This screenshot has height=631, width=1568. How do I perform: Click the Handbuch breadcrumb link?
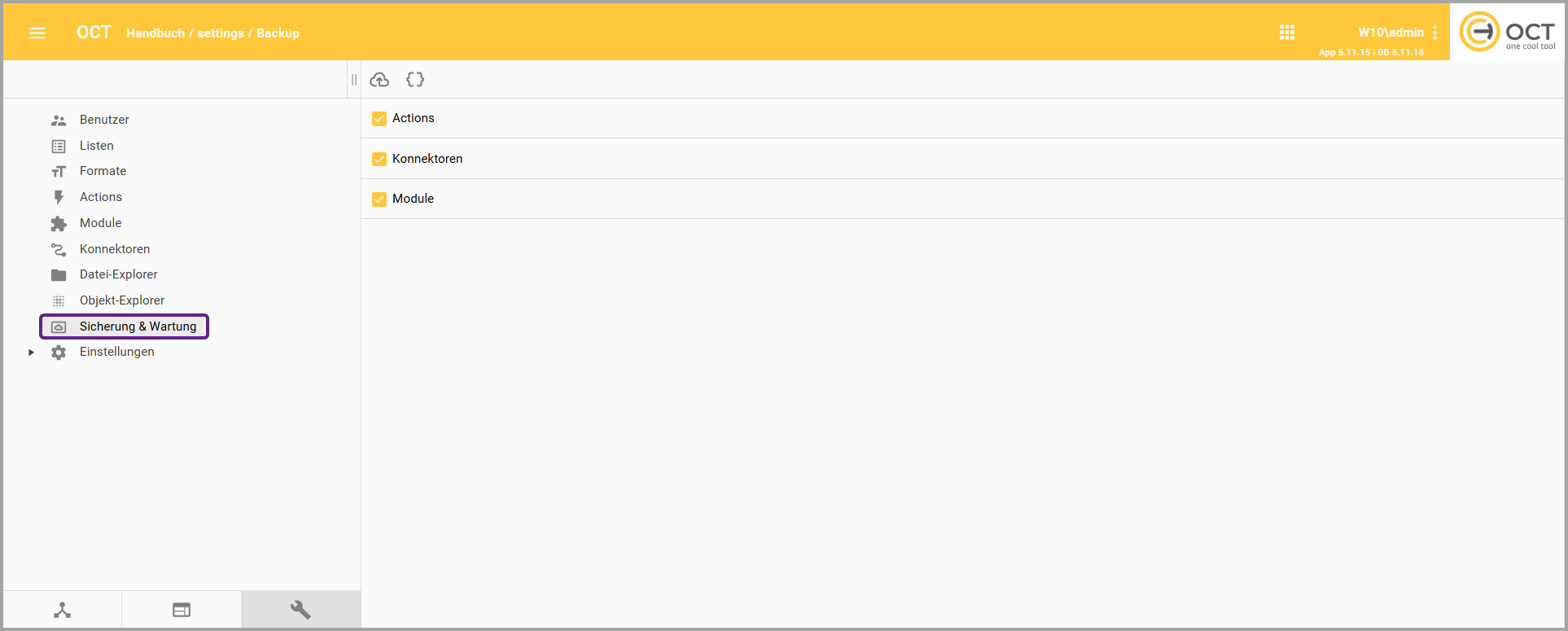(155, 33)
